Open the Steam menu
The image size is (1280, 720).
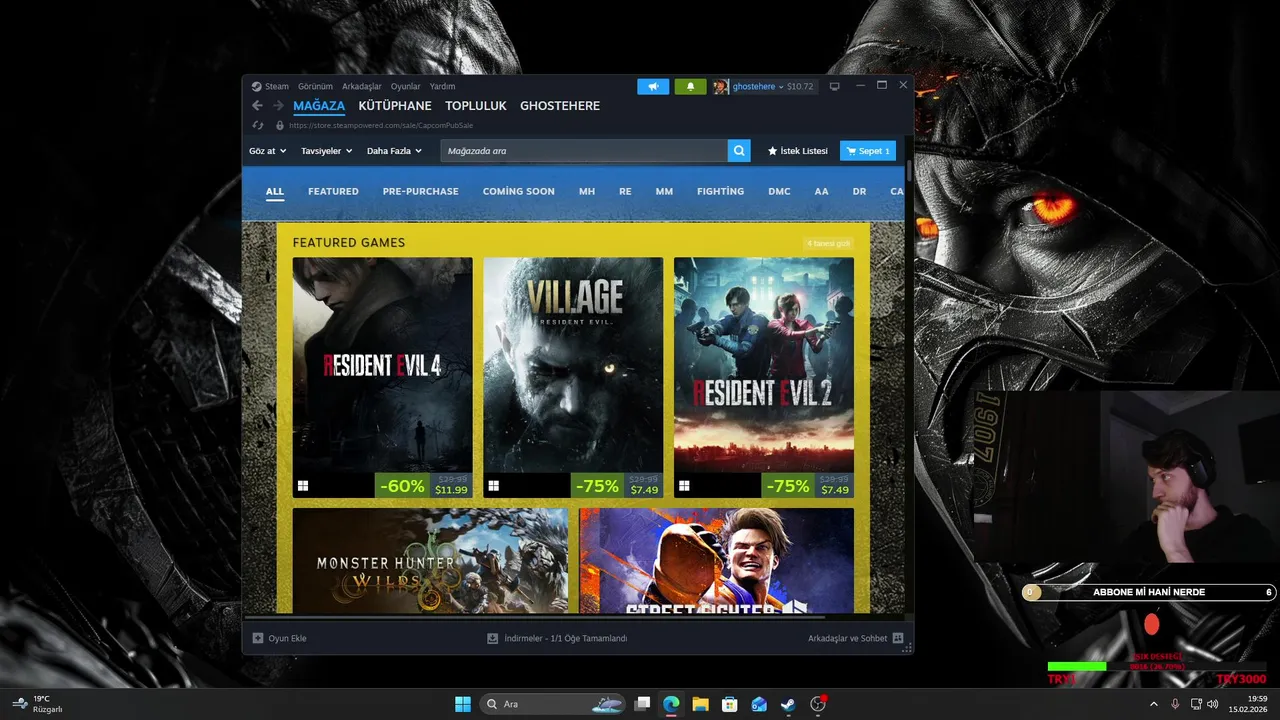(x=276, y=87)
